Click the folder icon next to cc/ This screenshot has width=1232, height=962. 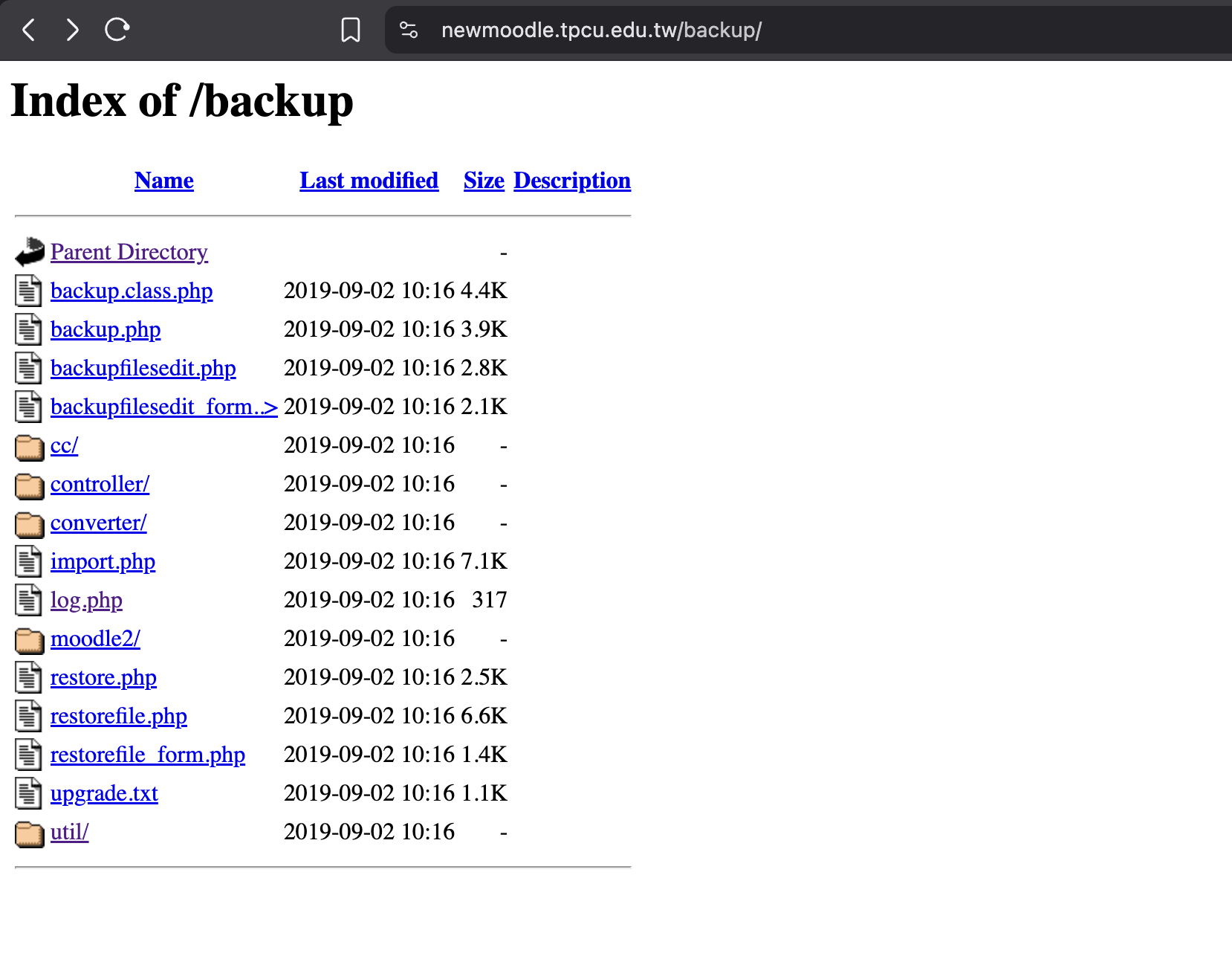coord(30,446)
